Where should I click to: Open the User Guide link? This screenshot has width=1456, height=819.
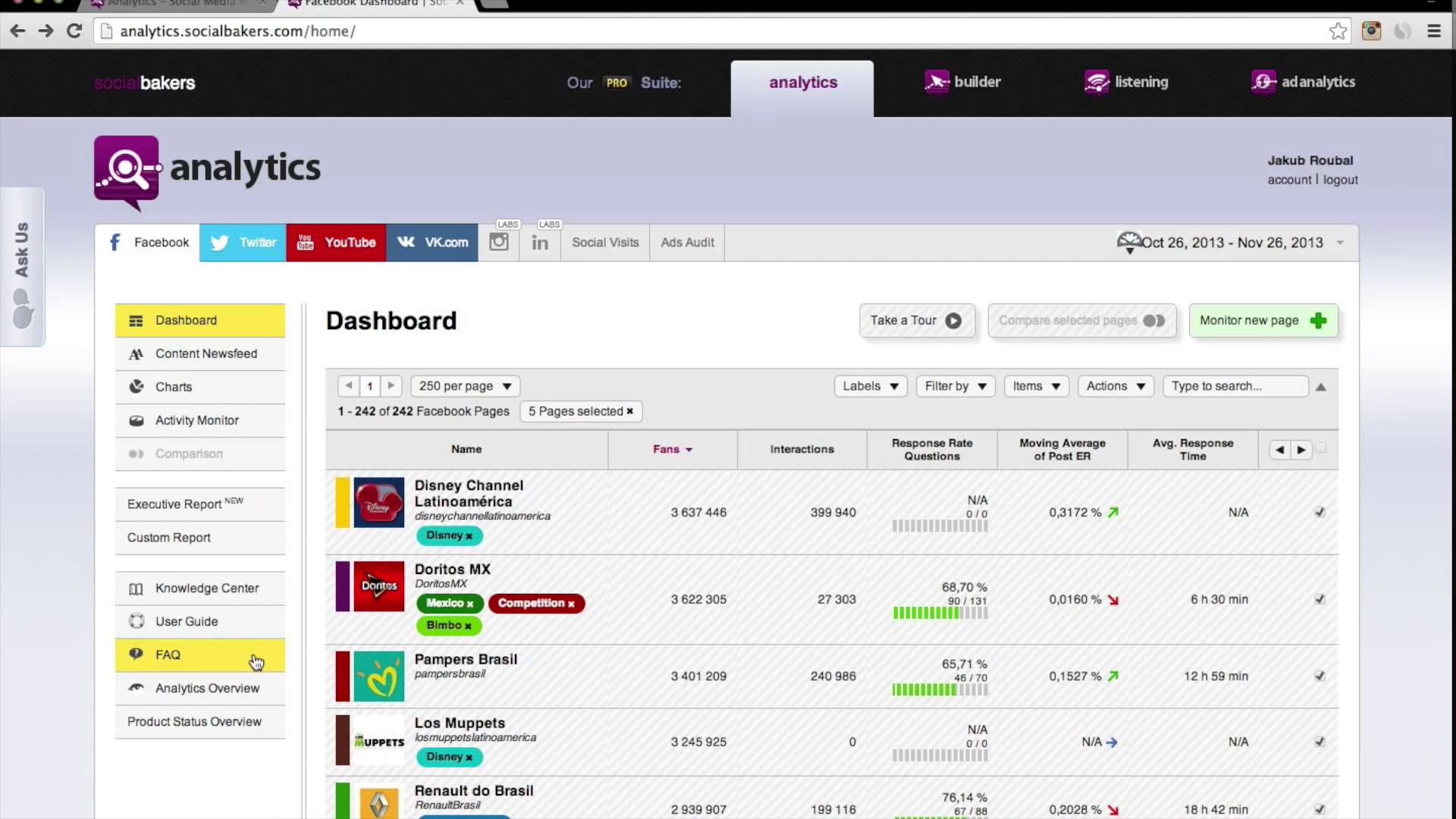[x=200, y=622]
